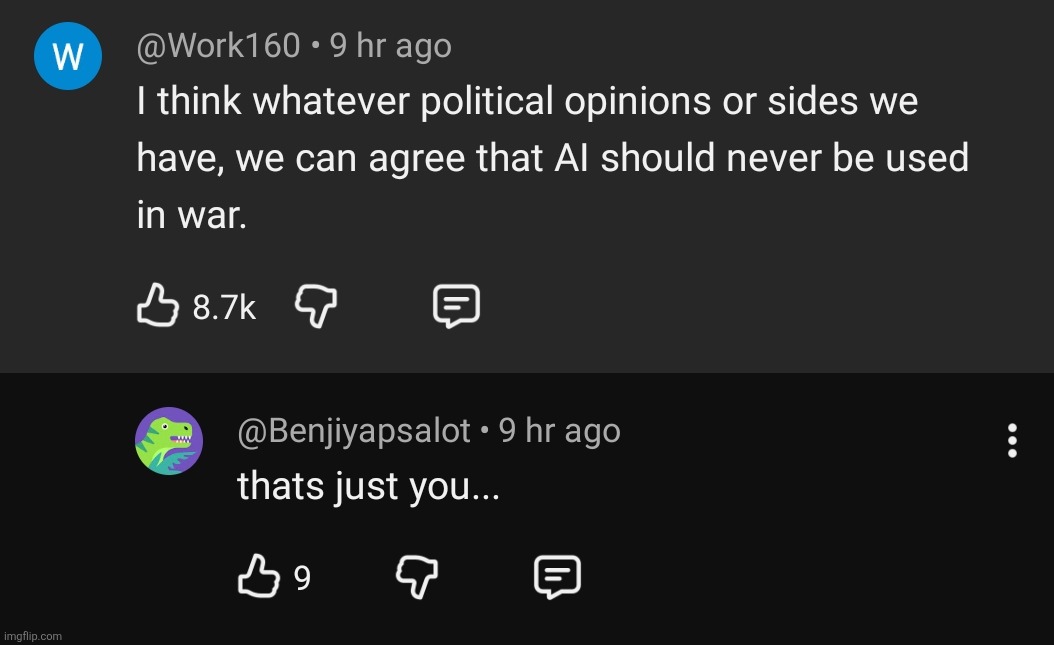The image size is (1054, 645).
Task: Open the blue W profile avatar
Action: [x=68, y=56]
